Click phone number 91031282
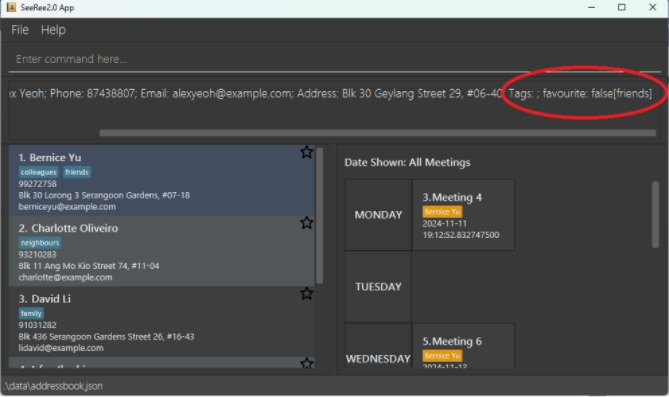 38,325
